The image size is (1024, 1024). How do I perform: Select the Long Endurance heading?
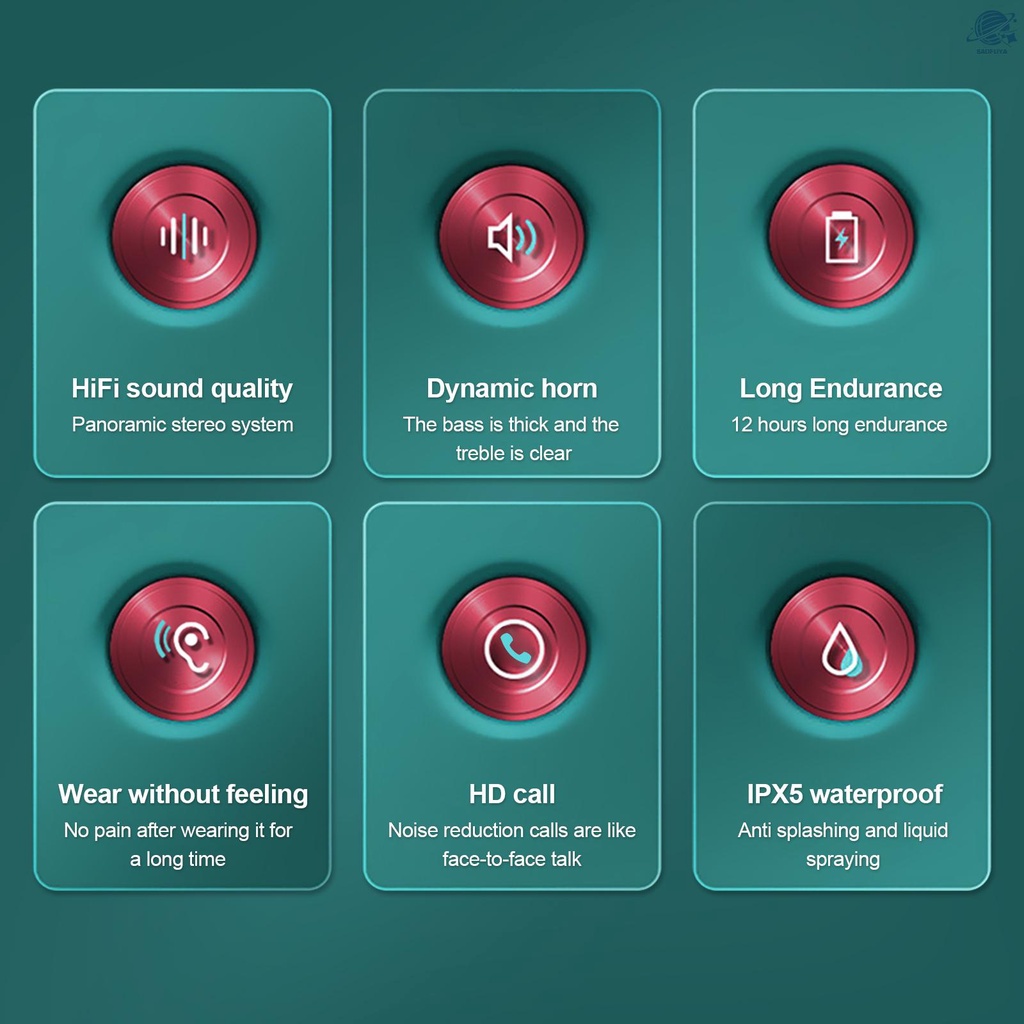click(x=841, y=388)
